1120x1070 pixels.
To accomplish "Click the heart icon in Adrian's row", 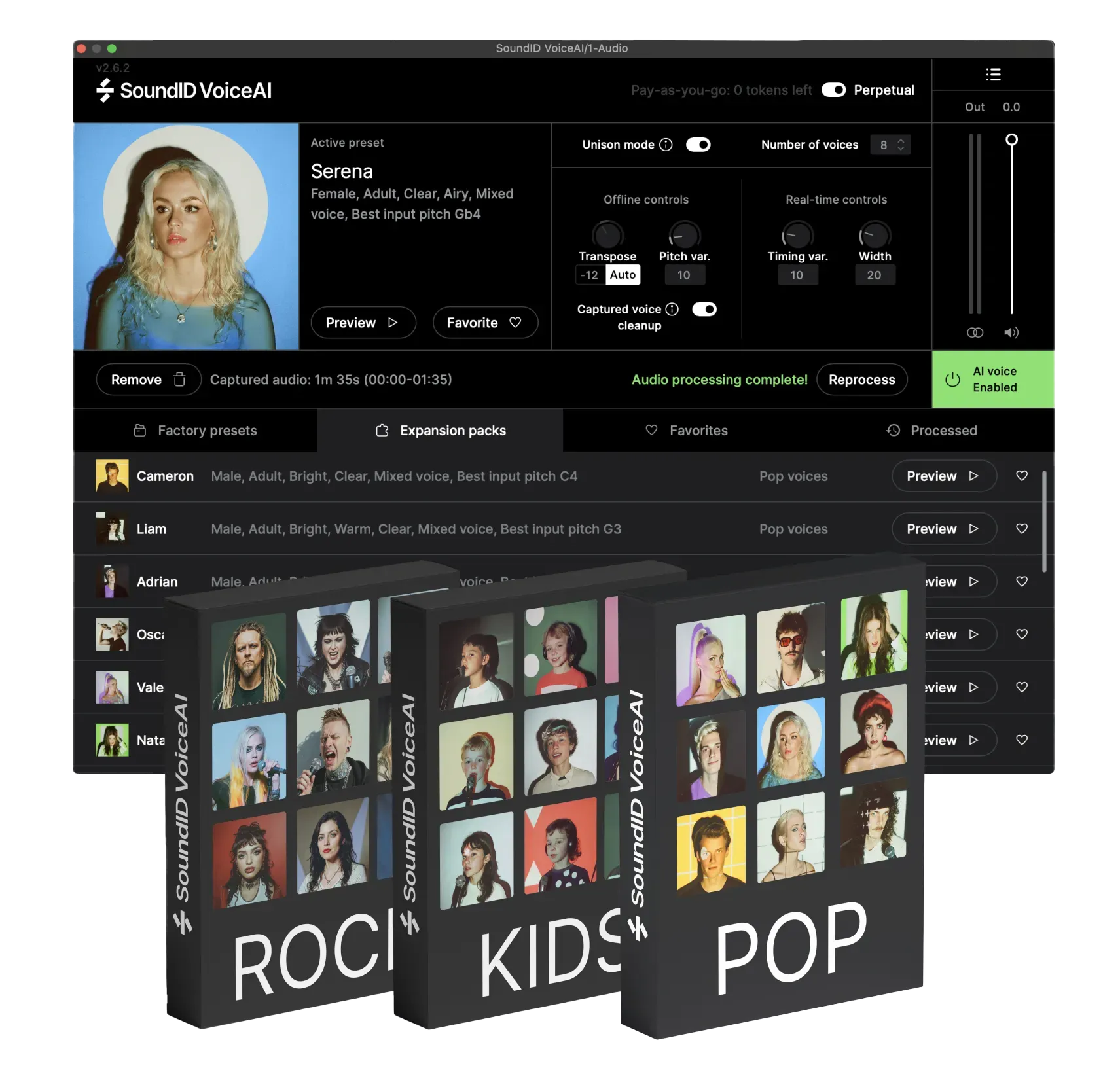I will tap(1022, 582).
